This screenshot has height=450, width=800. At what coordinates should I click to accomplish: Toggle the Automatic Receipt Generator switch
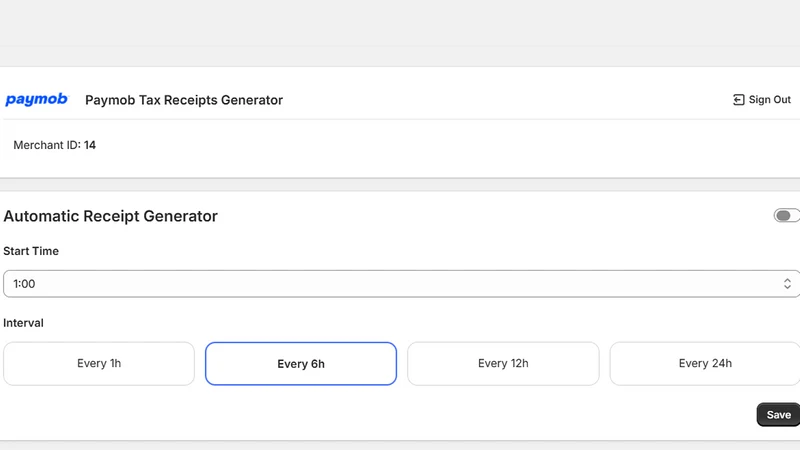(x=786, y=216)
